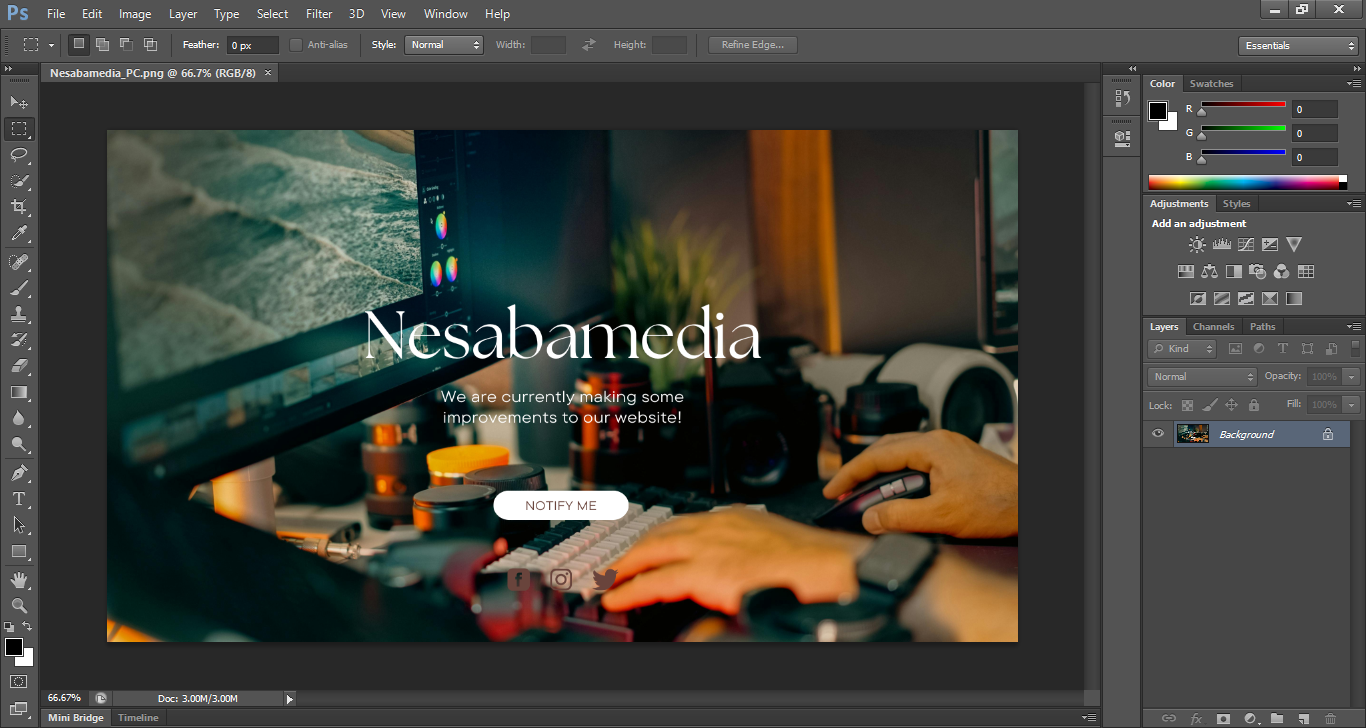Image resolution: width=1366 pixels, height=728 pixels.
Task: Select the Horizontal Type tool
Action: click(19, 499)
